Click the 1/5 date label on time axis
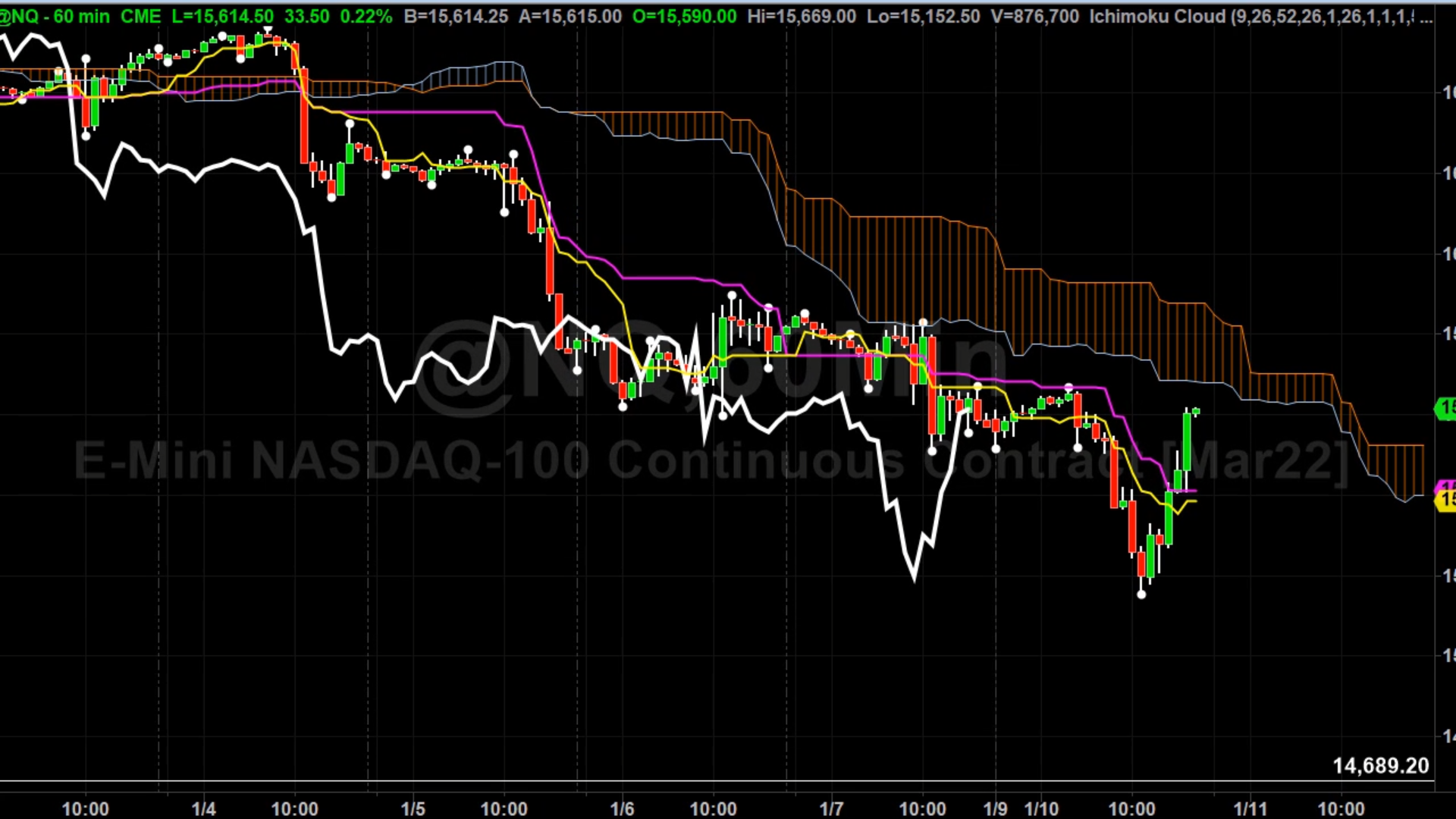 [x=413, y=808]
